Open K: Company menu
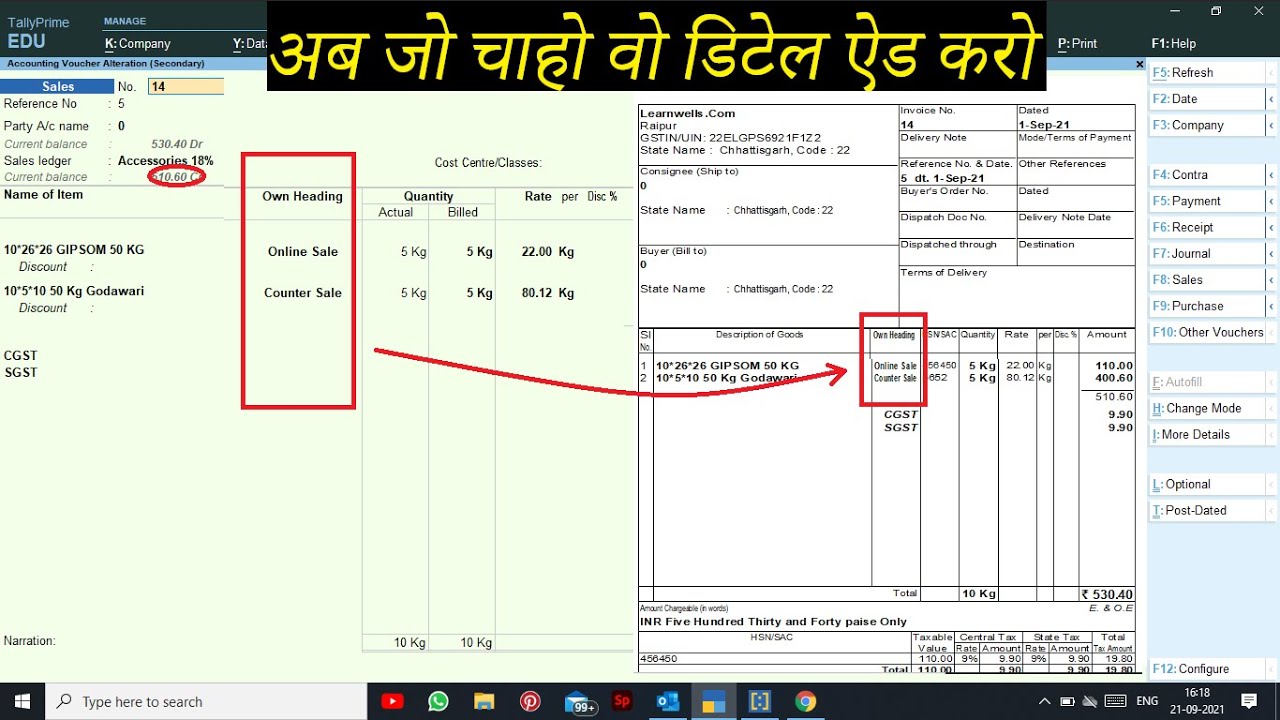1280x720 pixels. [138, 44]
